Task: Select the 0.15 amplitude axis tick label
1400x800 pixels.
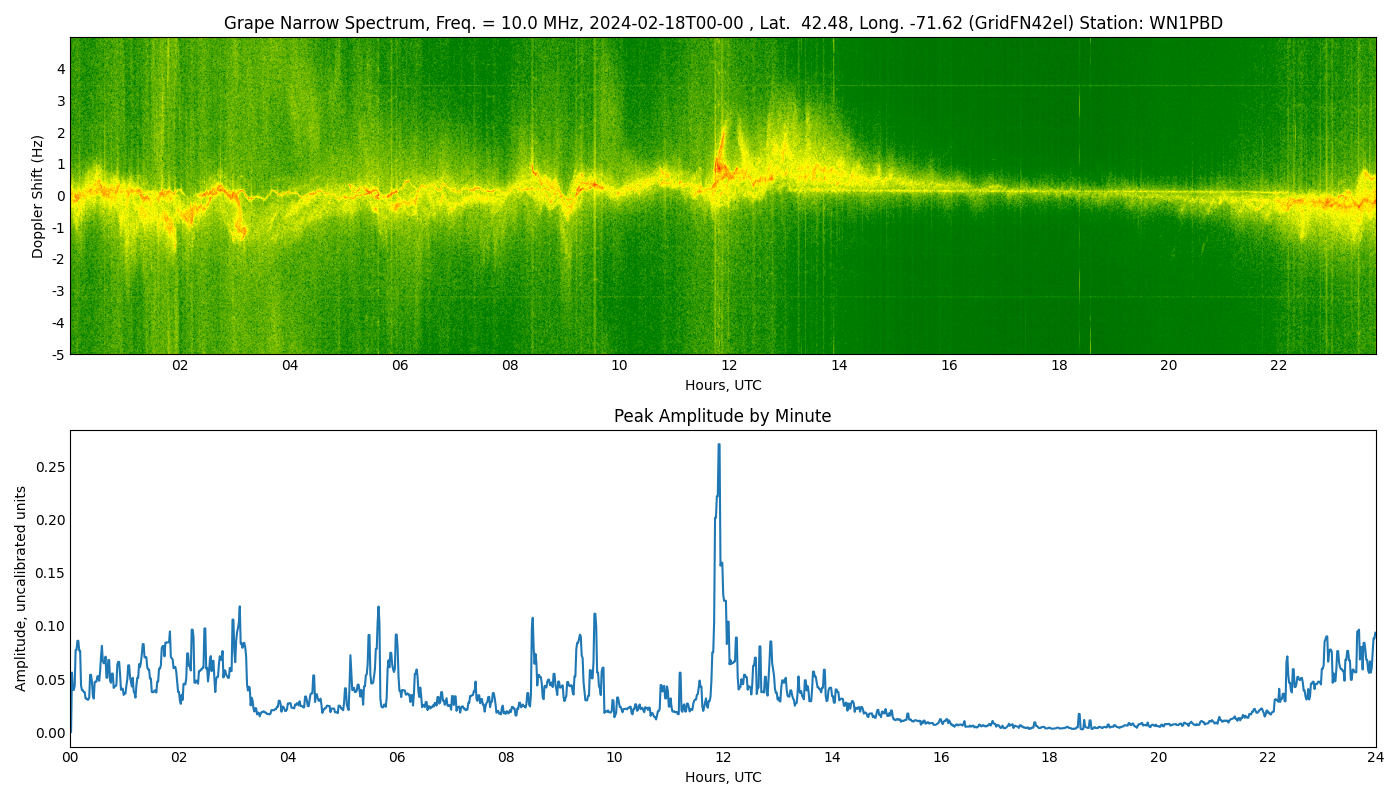Action: coord(49,573)
